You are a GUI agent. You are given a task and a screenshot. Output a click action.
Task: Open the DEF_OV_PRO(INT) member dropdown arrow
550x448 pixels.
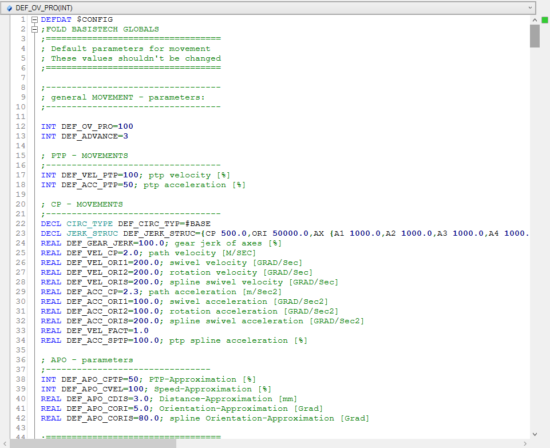point(530,8)
